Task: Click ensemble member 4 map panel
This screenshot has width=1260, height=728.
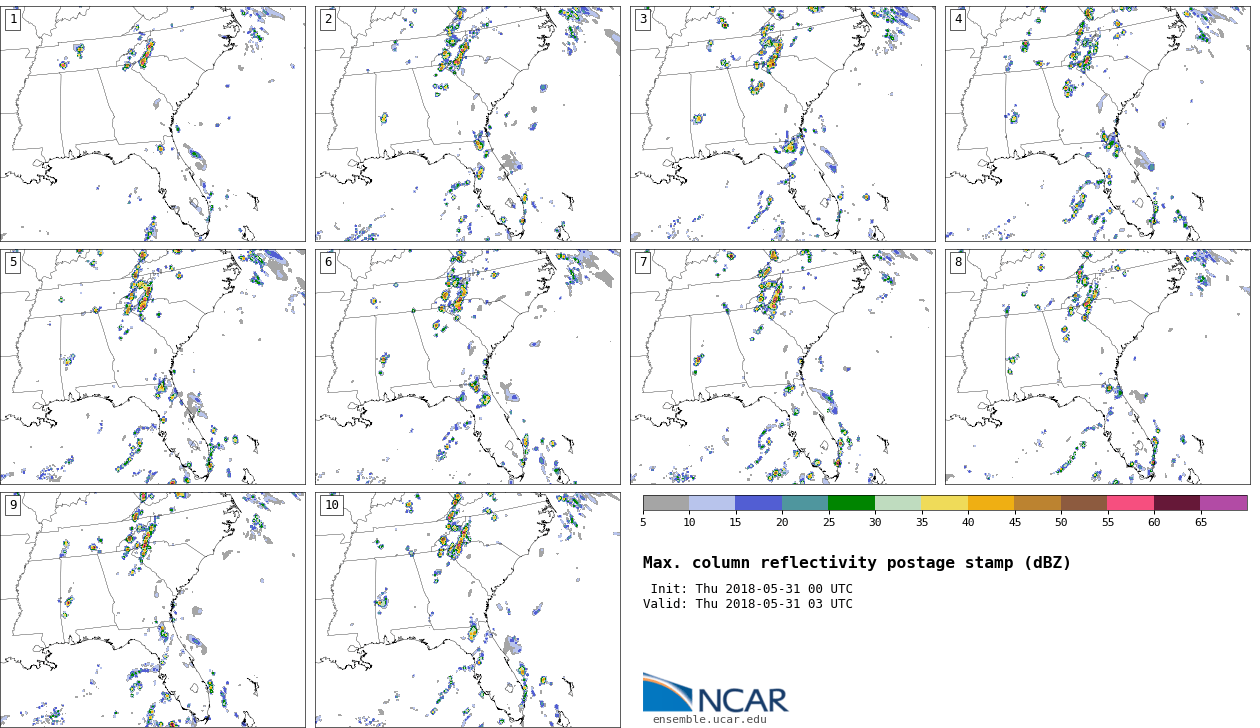Action: [x=1097, y=124]
